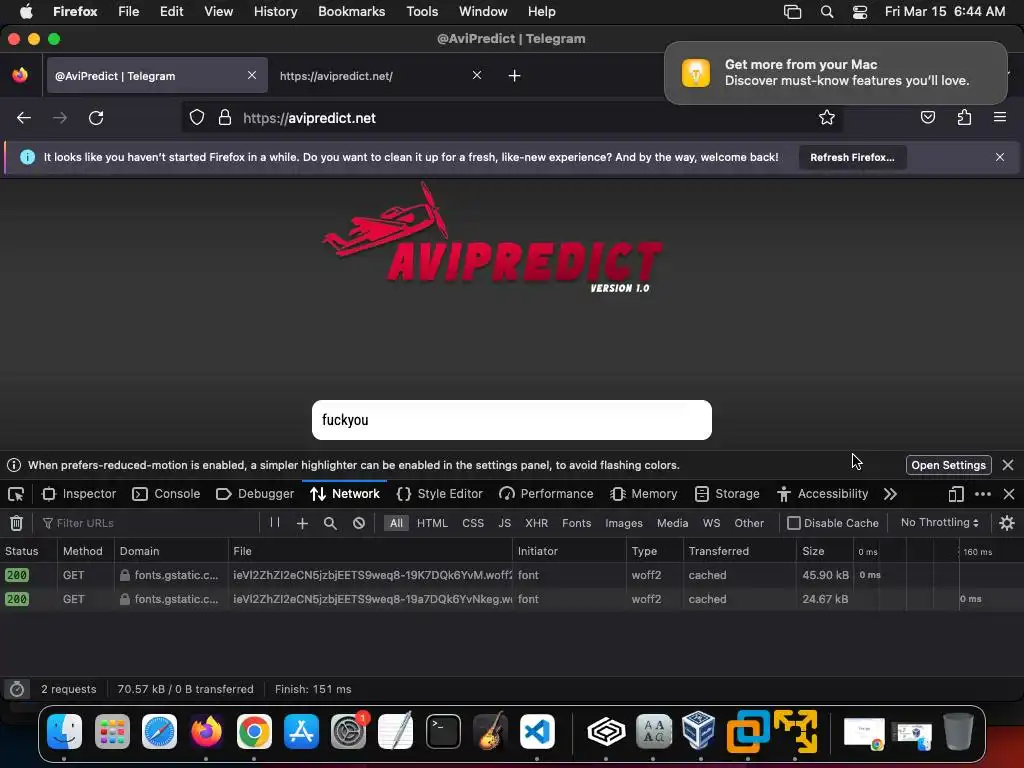Add a new network request with the plus icon
Viewport: 1024px width, 768px height.
[302, 523]
